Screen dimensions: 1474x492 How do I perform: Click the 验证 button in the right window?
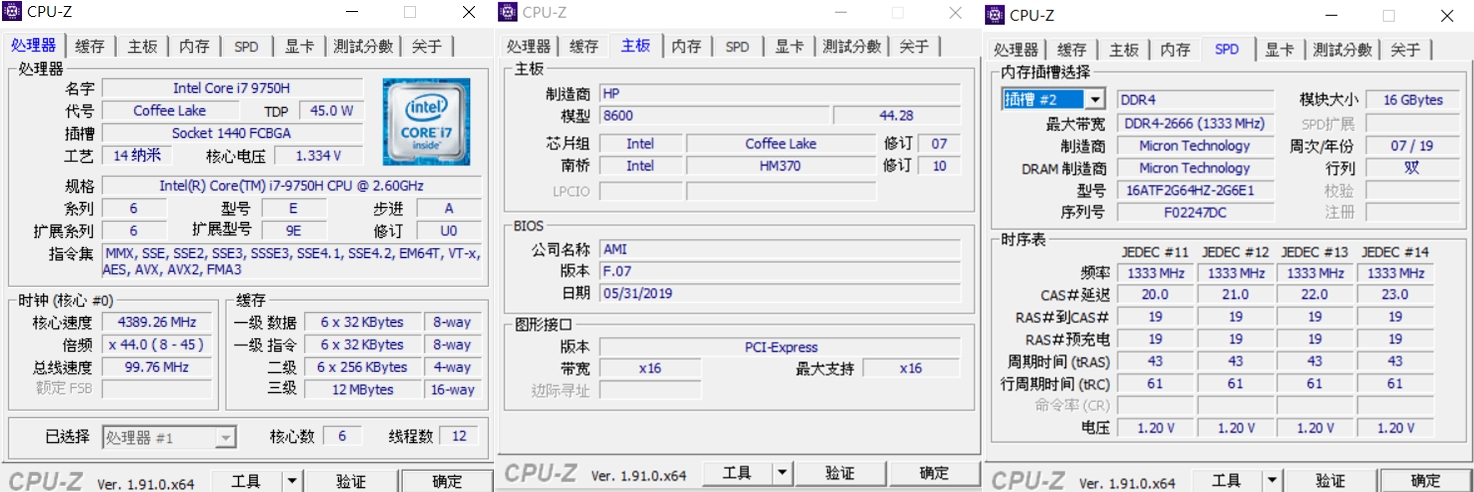pos(1330,481)
